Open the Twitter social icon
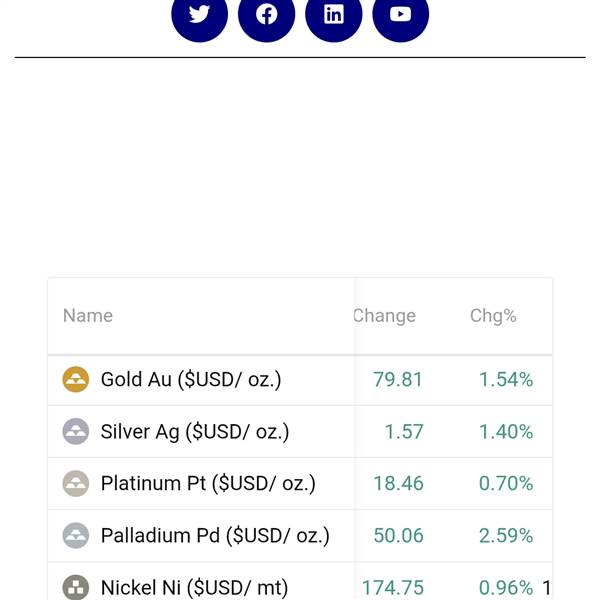 tap(200, 14)
